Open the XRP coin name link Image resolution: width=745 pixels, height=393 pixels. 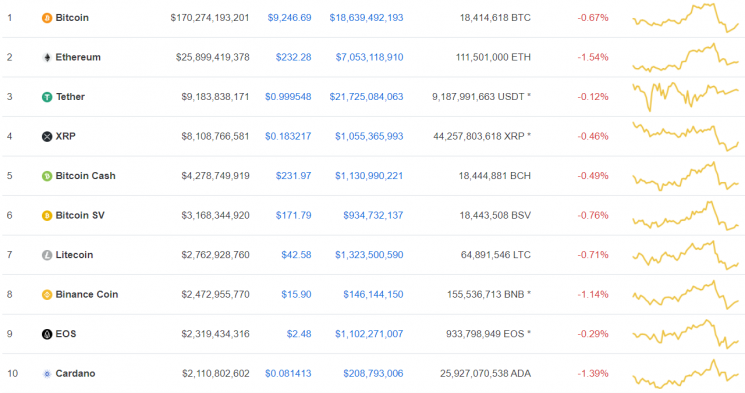point(66,136)
